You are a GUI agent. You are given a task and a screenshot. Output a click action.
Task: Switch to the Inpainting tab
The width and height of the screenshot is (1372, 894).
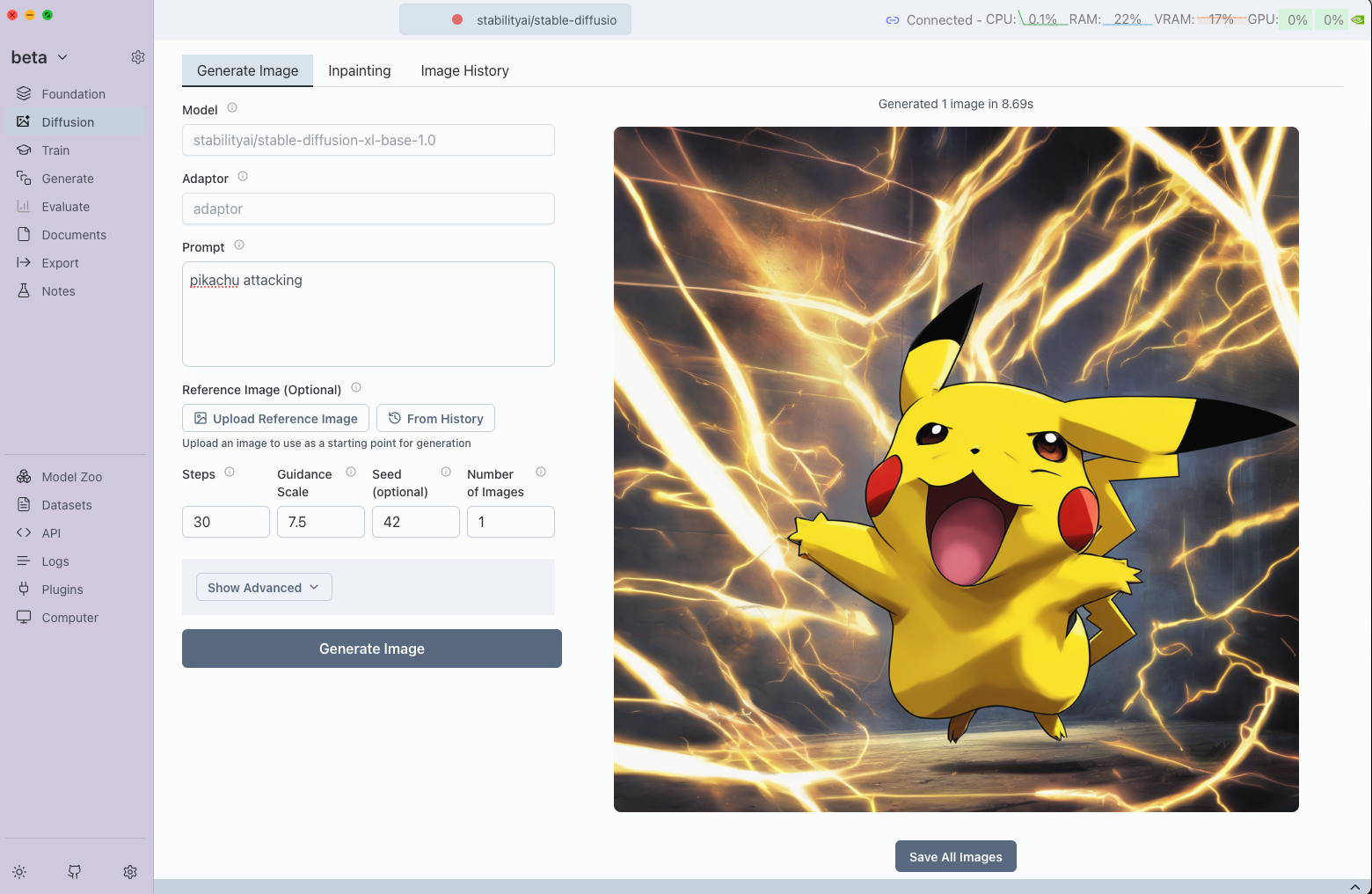359,70
